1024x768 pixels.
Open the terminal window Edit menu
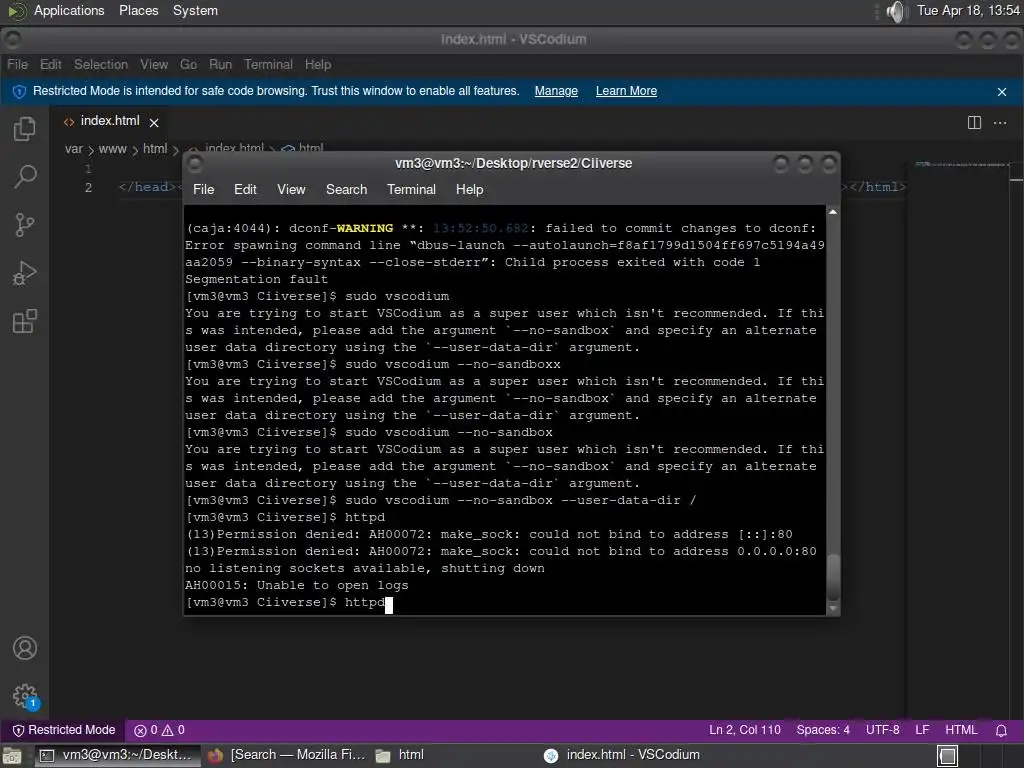(245, 189)
